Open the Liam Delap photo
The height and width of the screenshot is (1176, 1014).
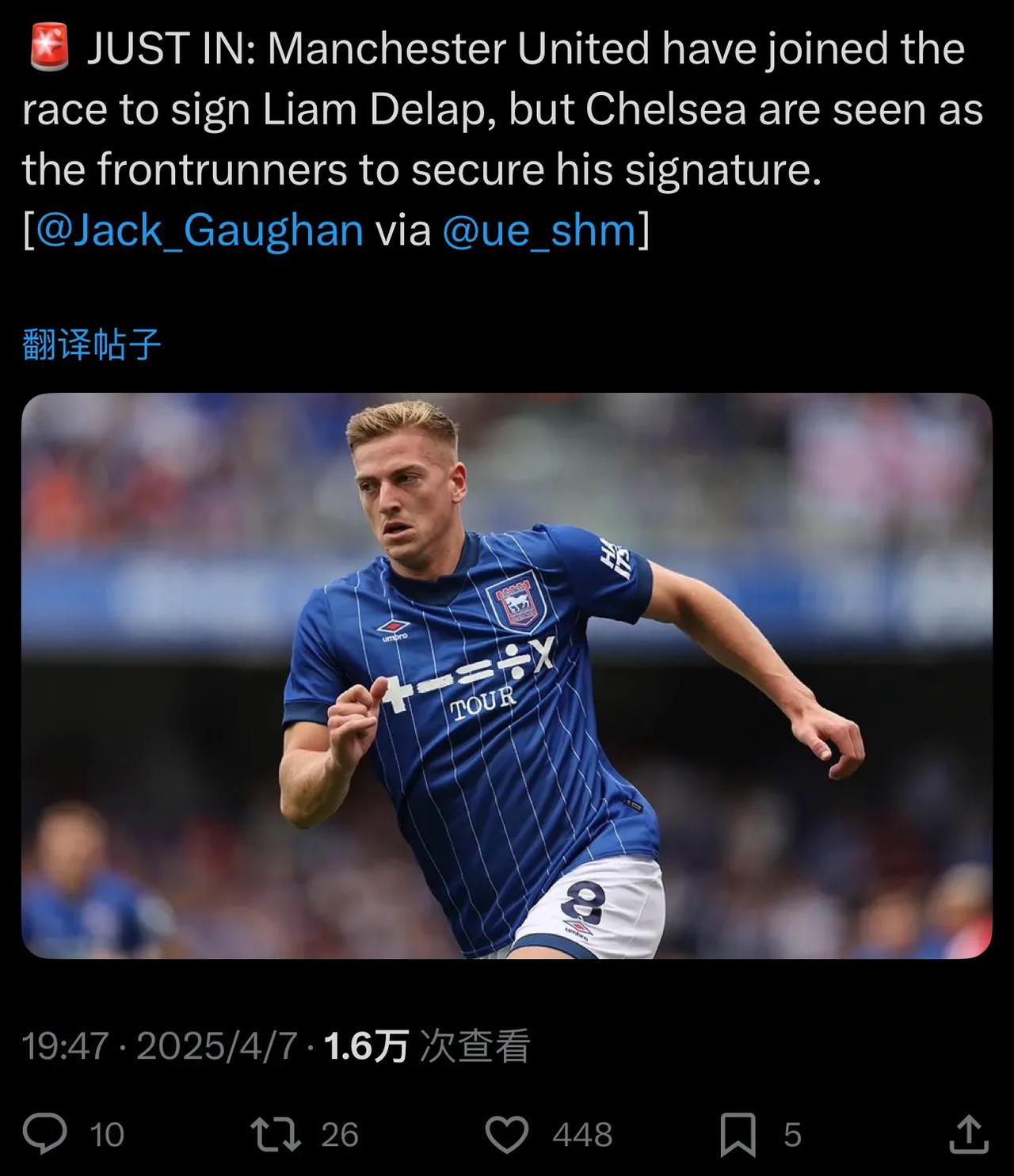(x=507, y=676)
